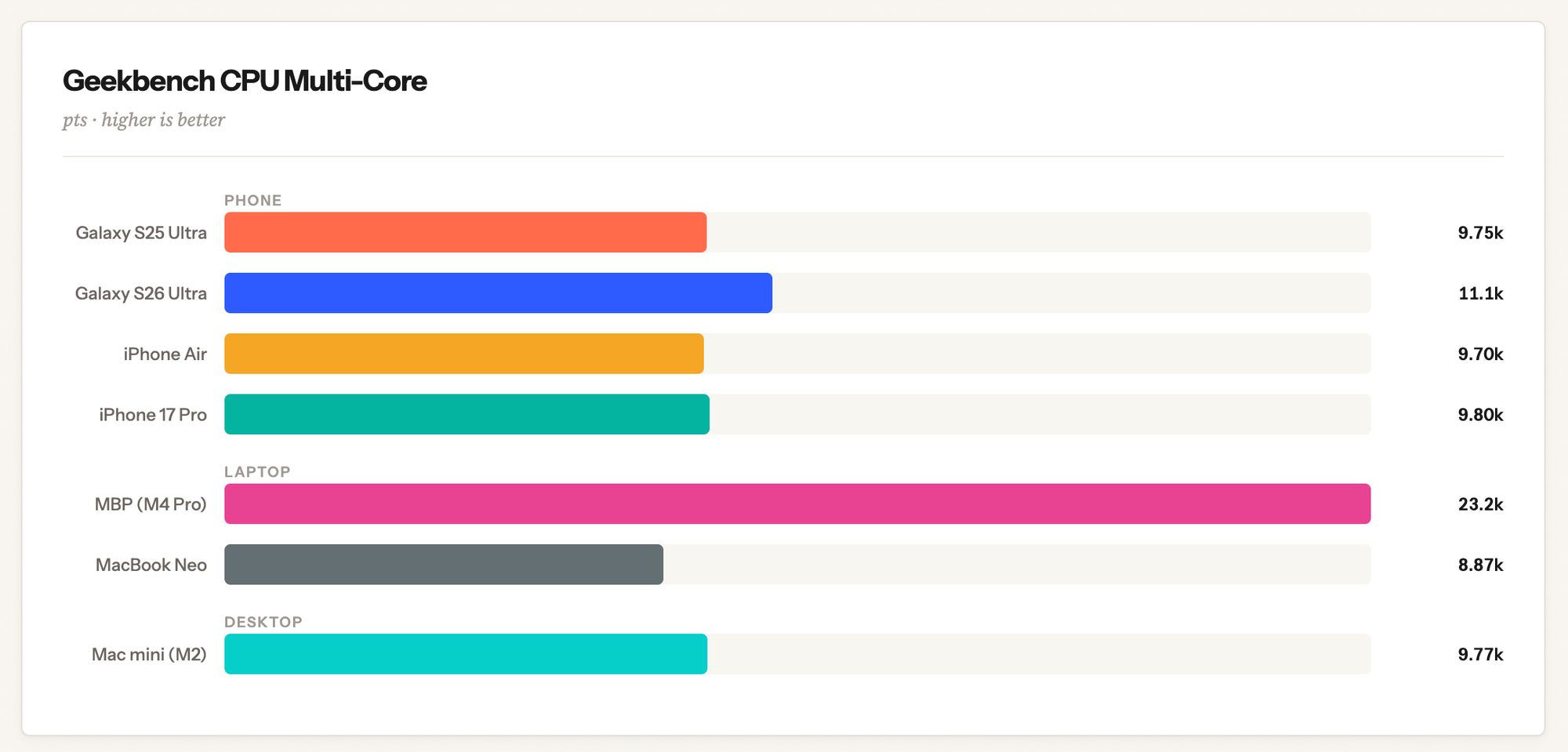Select the PHONE group header
1568x752 pixels.
click(252, 200)
